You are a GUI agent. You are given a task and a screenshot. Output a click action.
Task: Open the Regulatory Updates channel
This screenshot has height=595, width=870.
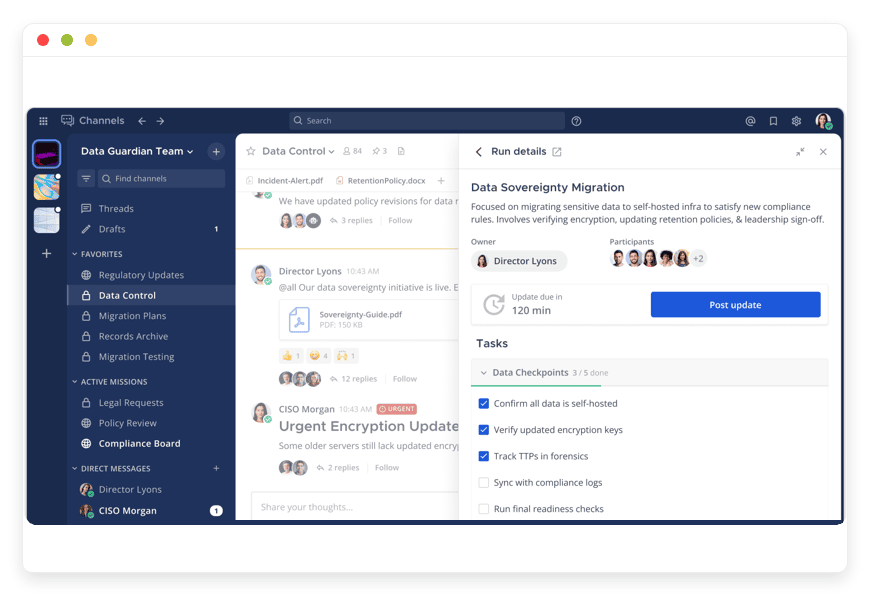151,275
